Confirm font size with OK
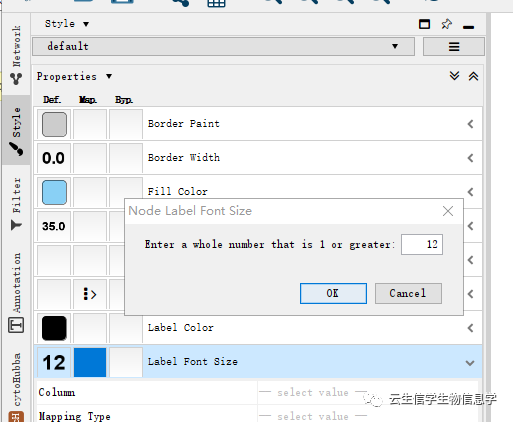The height and width of the screenshot is (422, 513). coord(333,293)
